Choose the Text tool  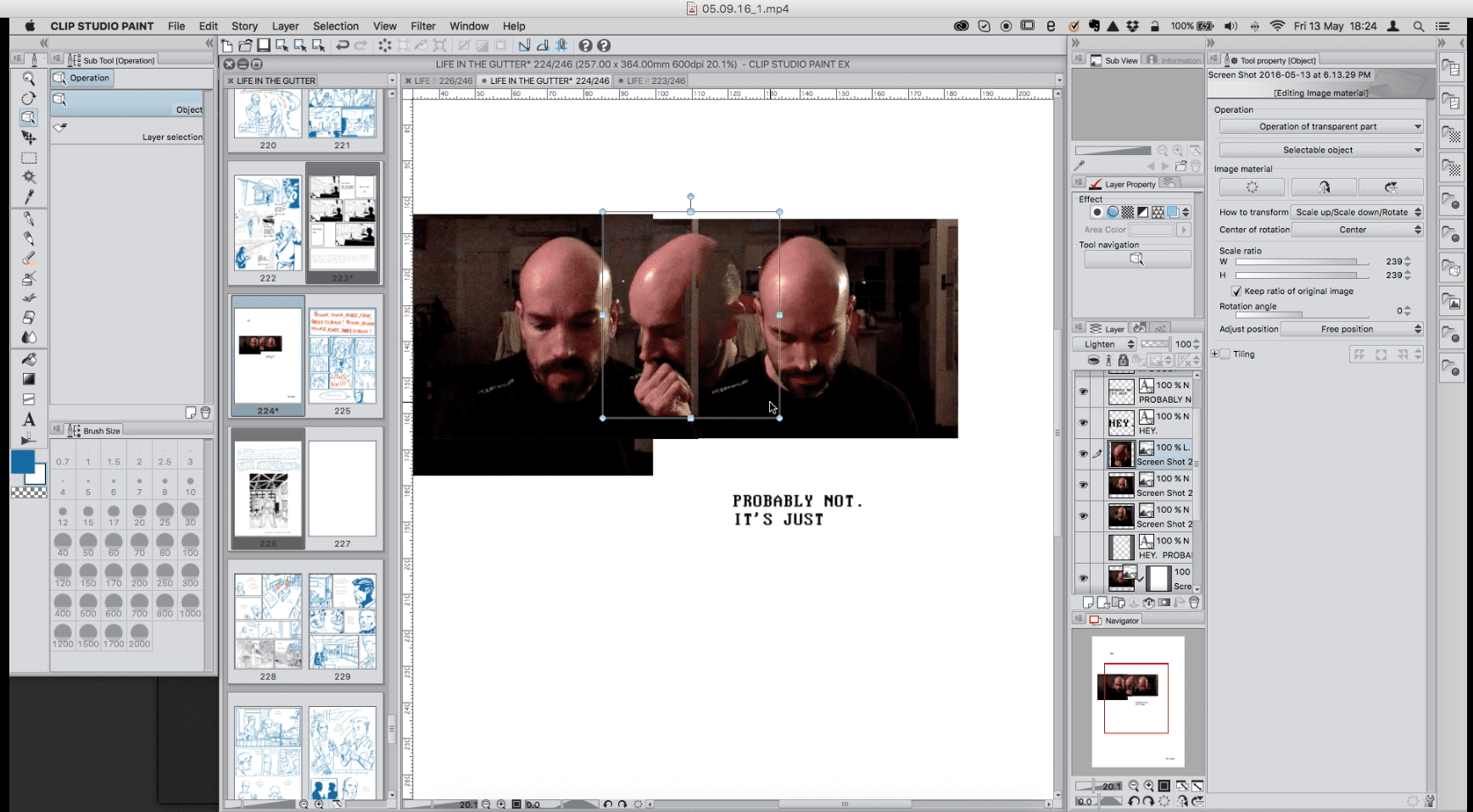tap(29, 420)
